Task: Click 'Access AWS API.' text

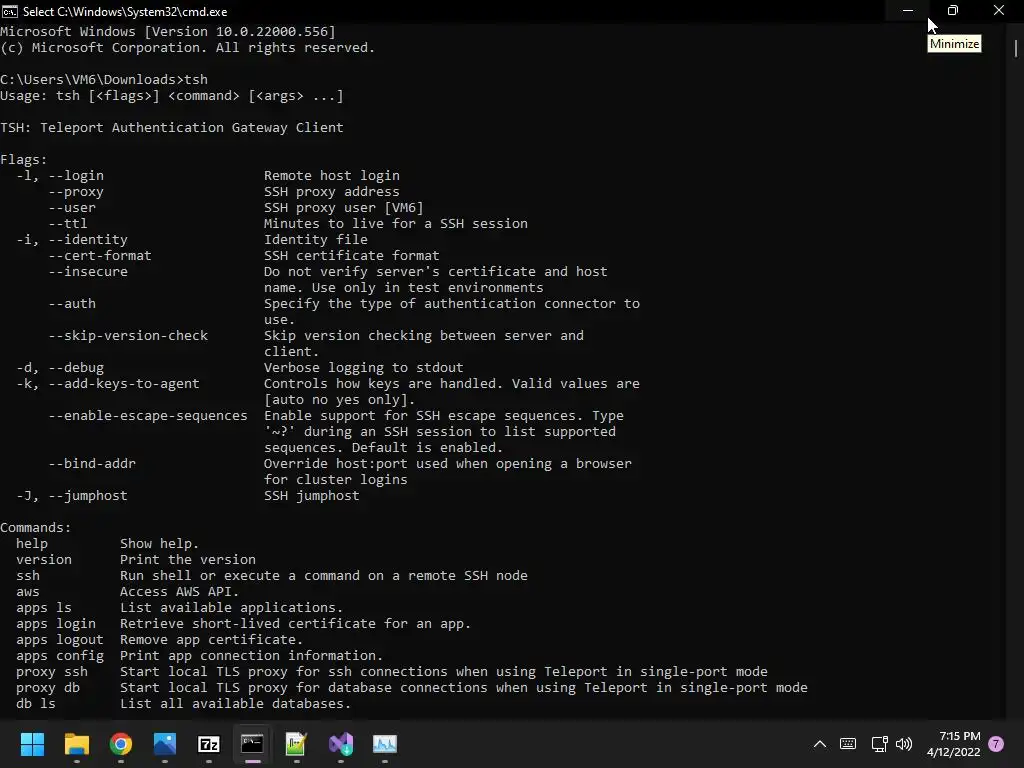Action: pyautogui.click(x=180, y=592)
